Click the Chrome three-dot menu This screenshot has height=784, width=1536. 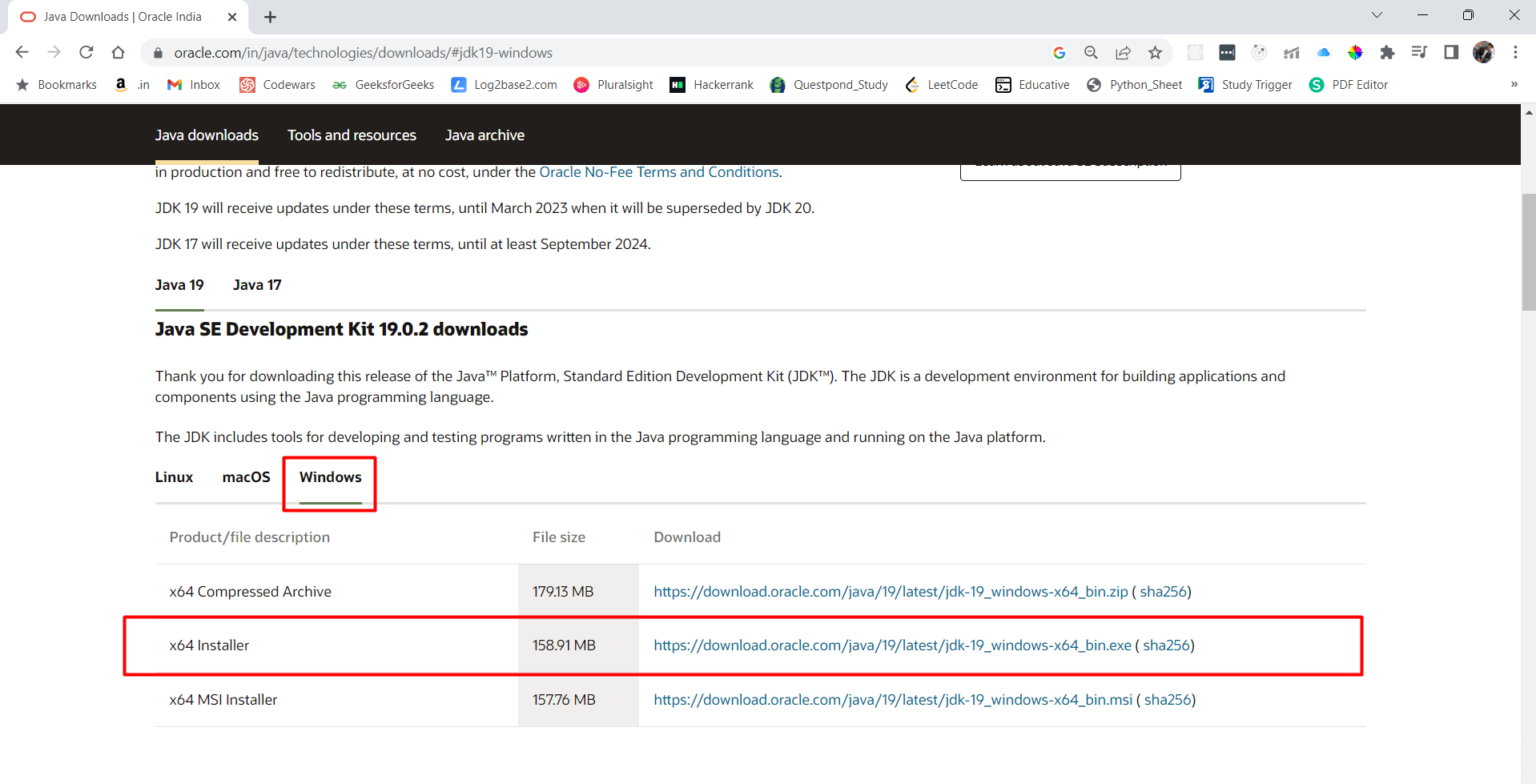coord(1515,53)
